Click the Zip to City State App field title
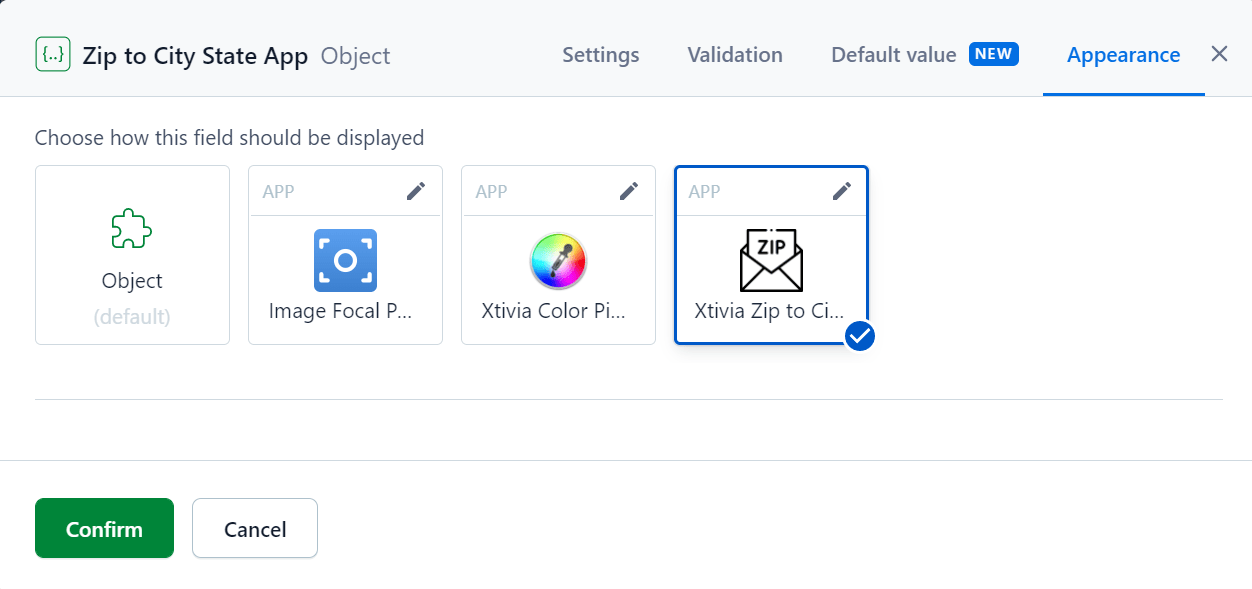Screen dimensions: 1252x589 tap(194, 56)
